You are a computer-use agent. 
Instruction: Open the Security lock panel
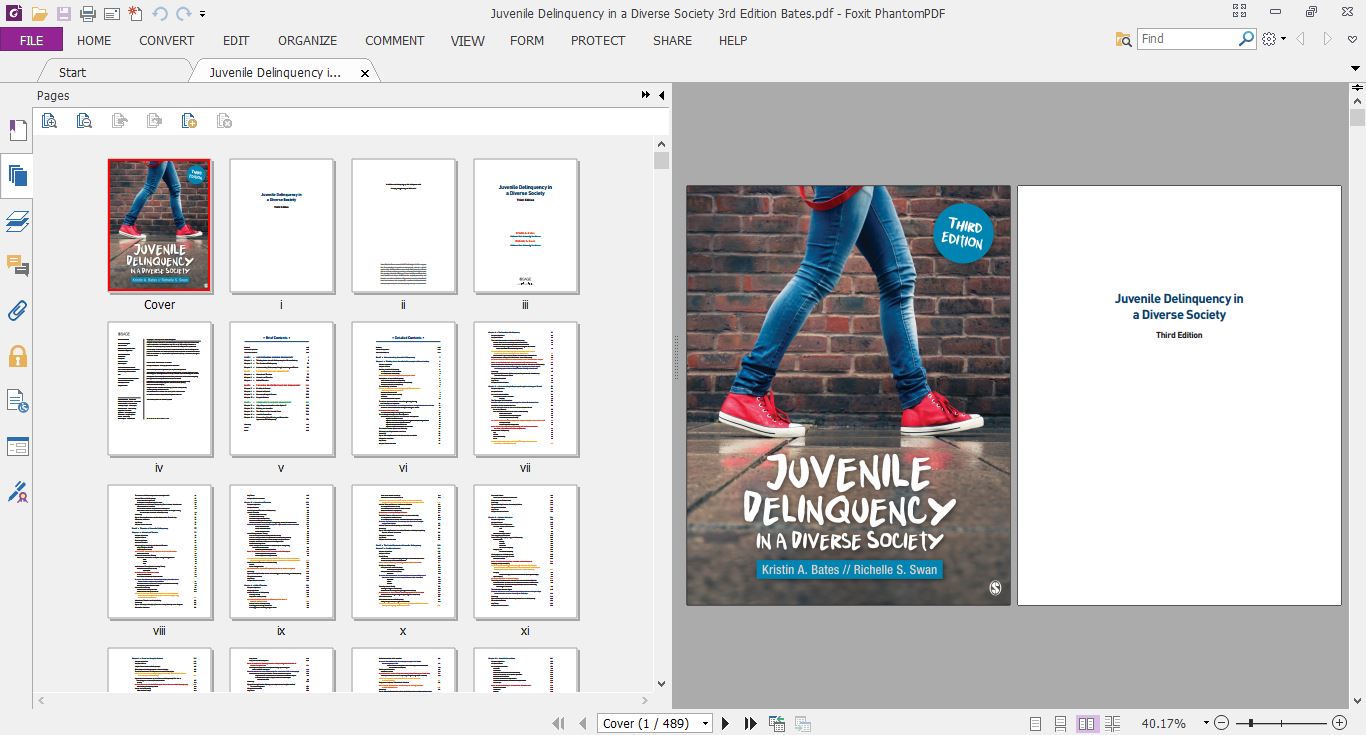coord(17,357)
